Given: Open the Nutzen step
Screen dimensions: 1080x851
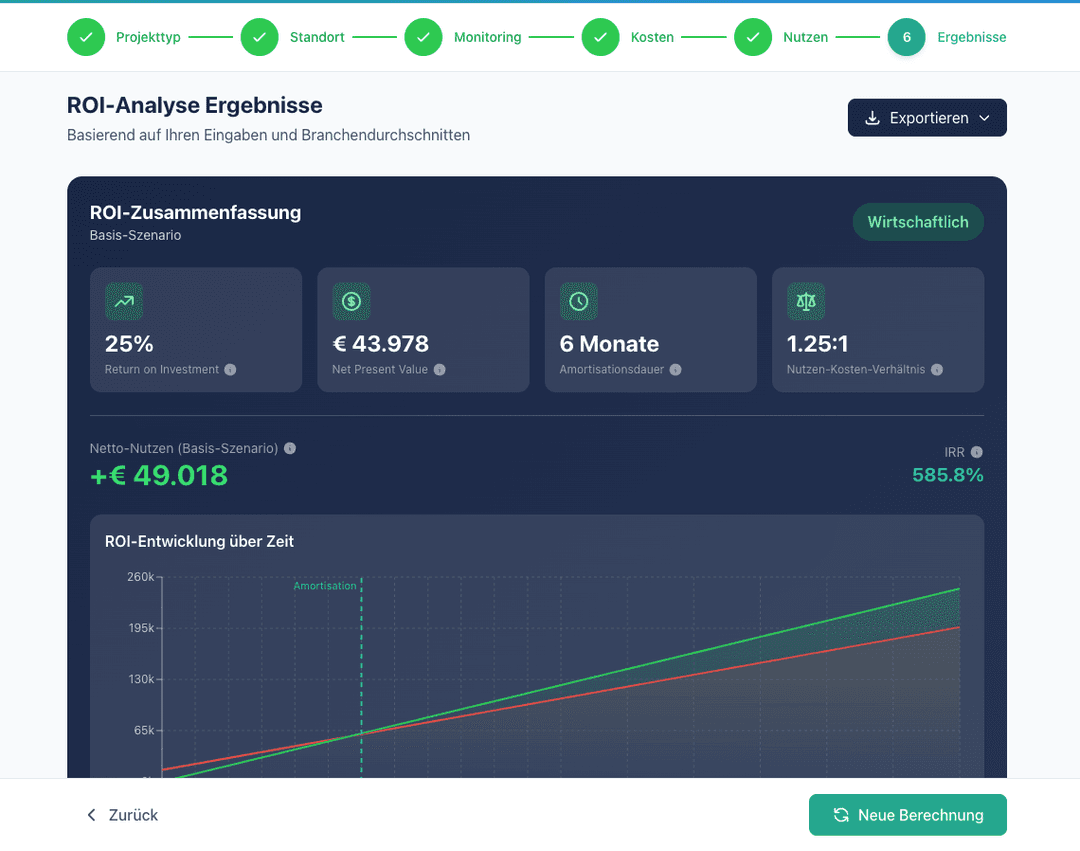Looking at the screenshot, I should coord(753,37).
